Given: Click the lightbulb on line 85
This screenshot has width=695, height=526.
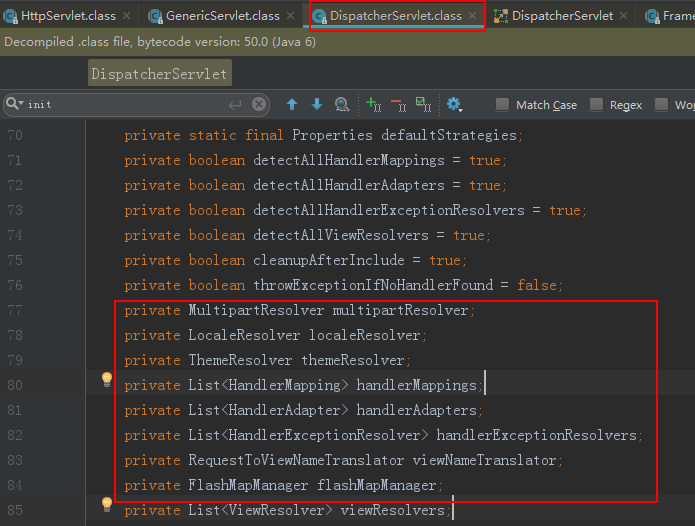Looking at the screenshot, I should 107,505.
